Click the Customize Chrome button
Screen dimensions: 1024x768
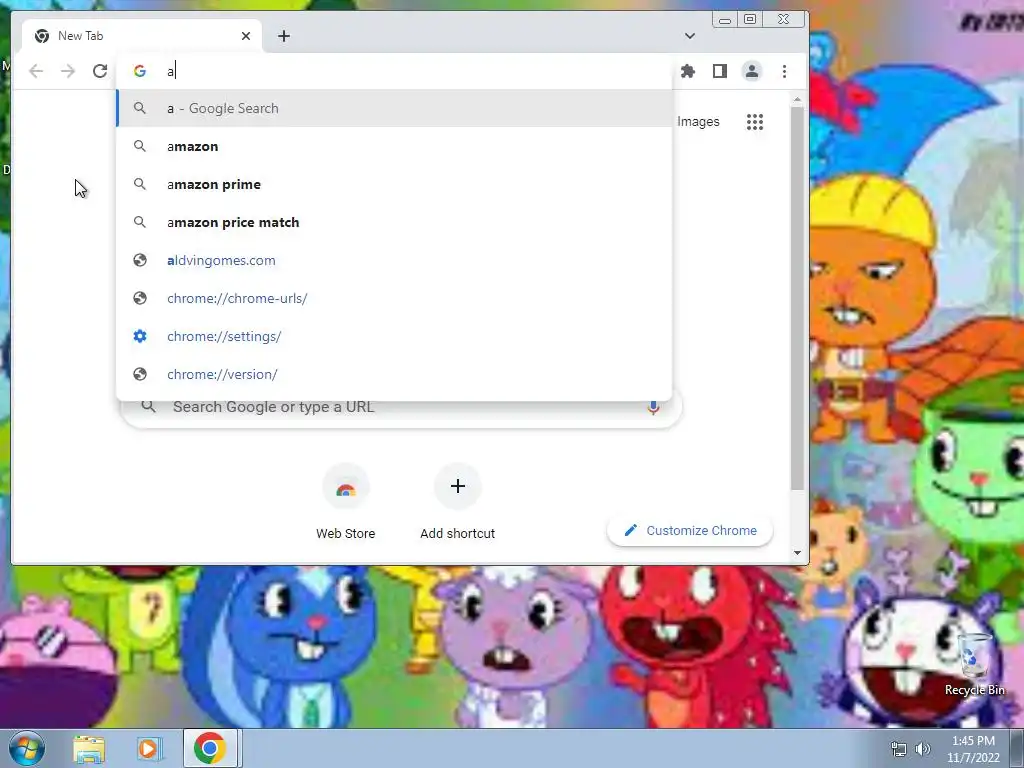[x=690, y=530]
